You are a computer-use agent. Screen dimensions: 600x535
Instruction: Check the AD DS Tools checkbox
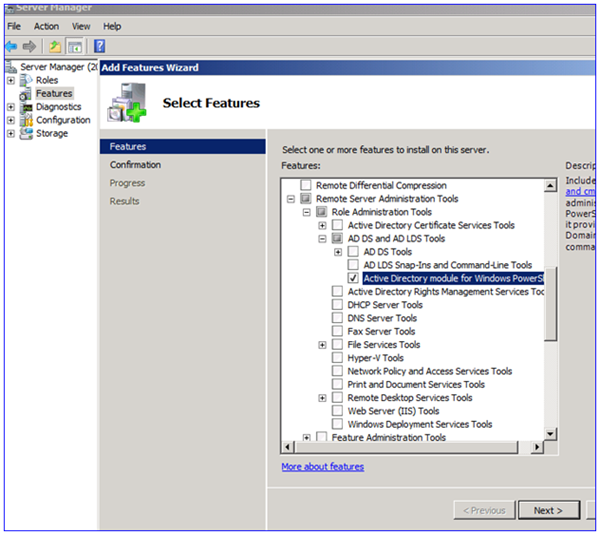[x=353, y=252]
